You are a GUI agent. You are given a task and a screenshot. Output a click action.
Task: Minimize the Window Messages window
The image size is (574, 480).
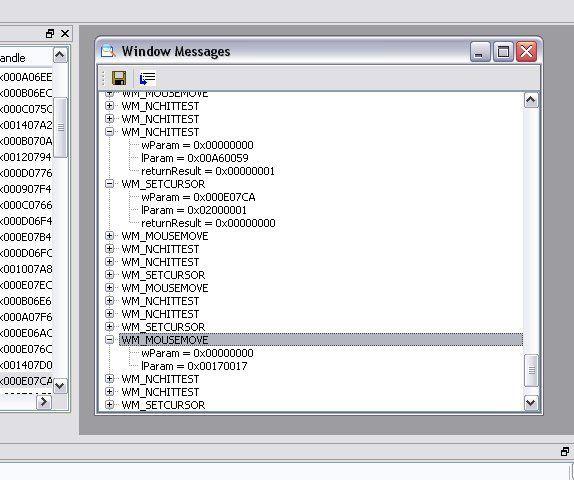[x=480, y=52]
